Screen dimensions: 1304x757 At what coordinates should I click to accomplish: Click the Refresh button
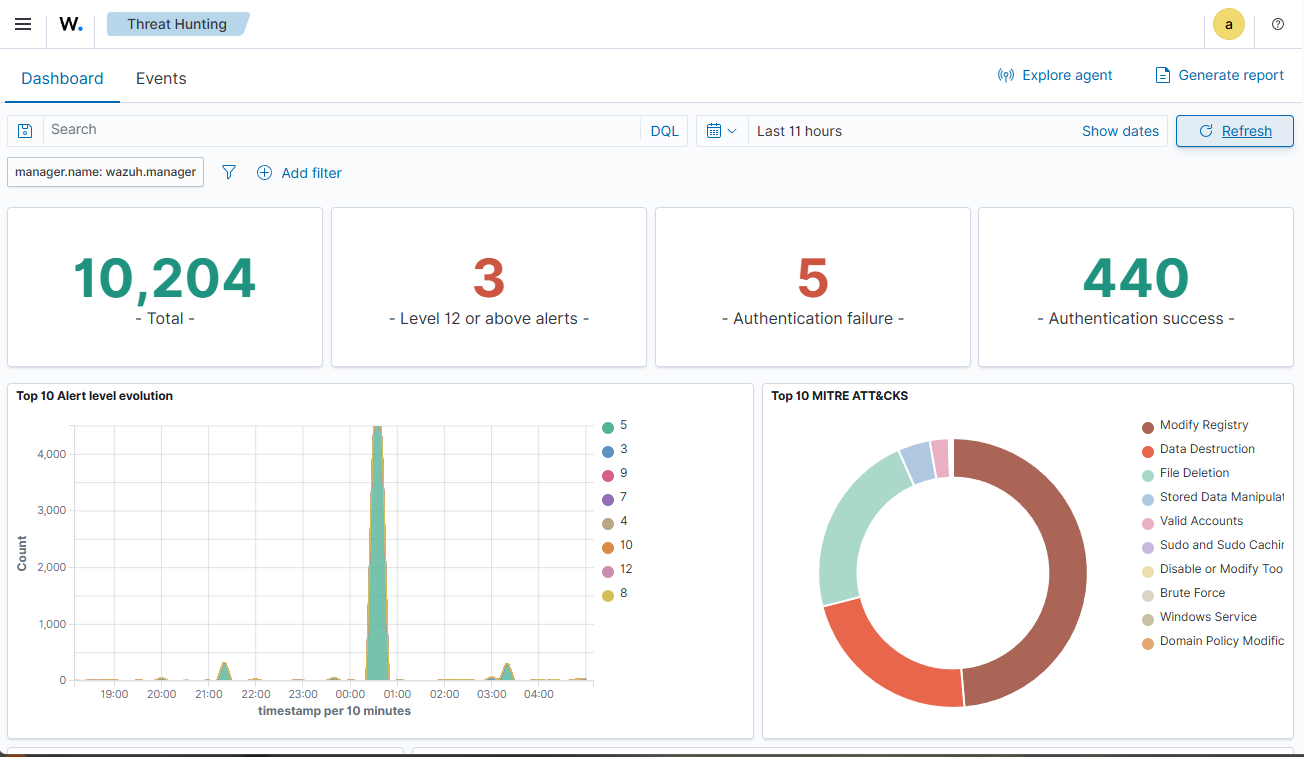[x=1235, y=130]
